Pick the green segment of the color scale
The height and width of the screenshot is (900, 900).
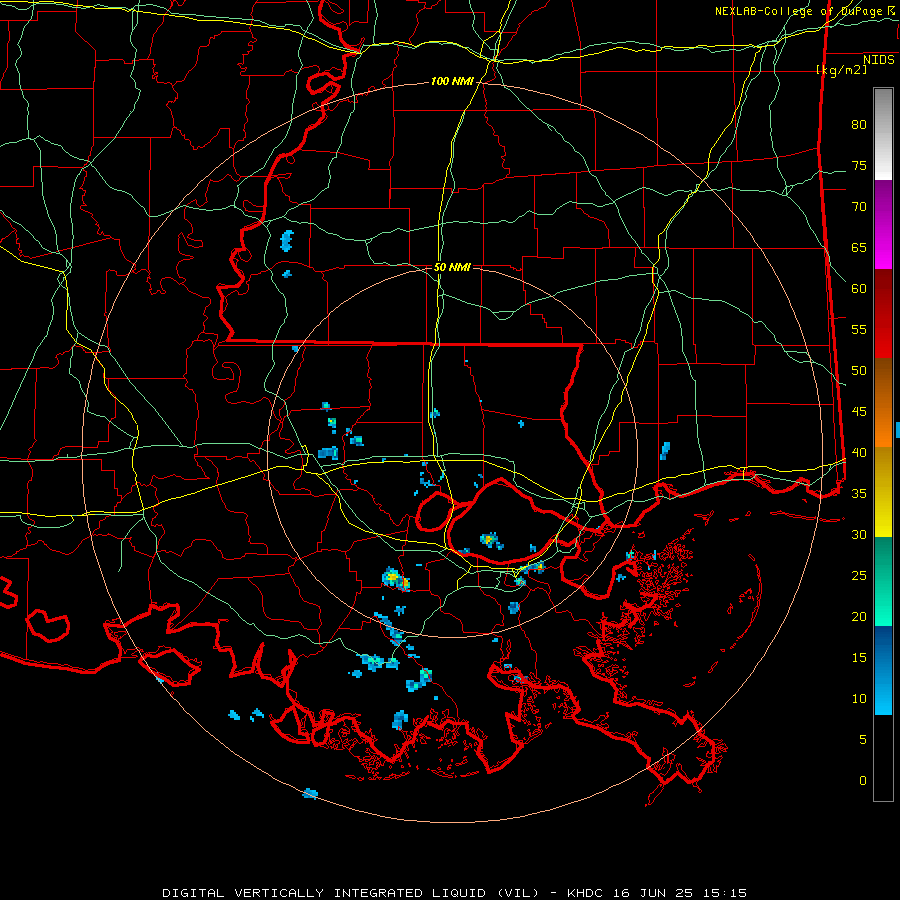point(883,581)
